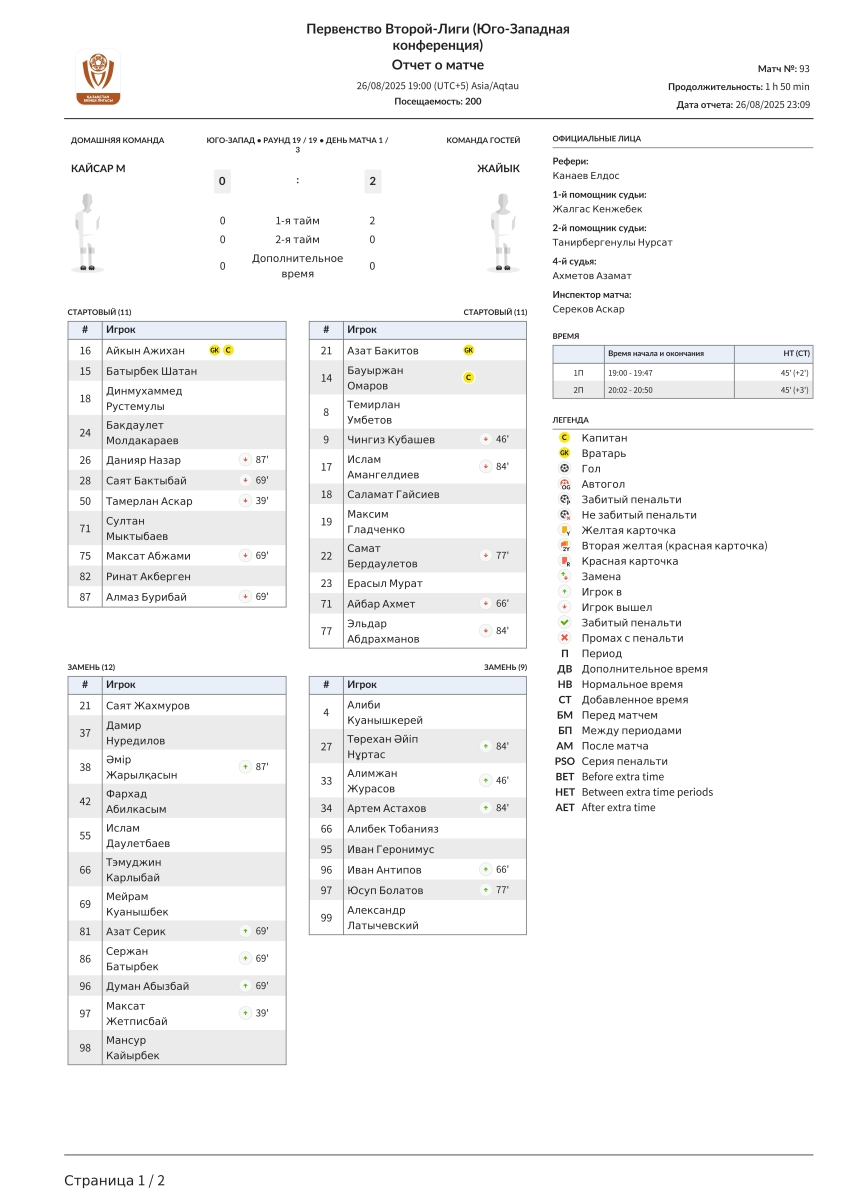Click the yellow card icon in the legend
This screenshot has width=848, height=1200.
click(564, 530)
